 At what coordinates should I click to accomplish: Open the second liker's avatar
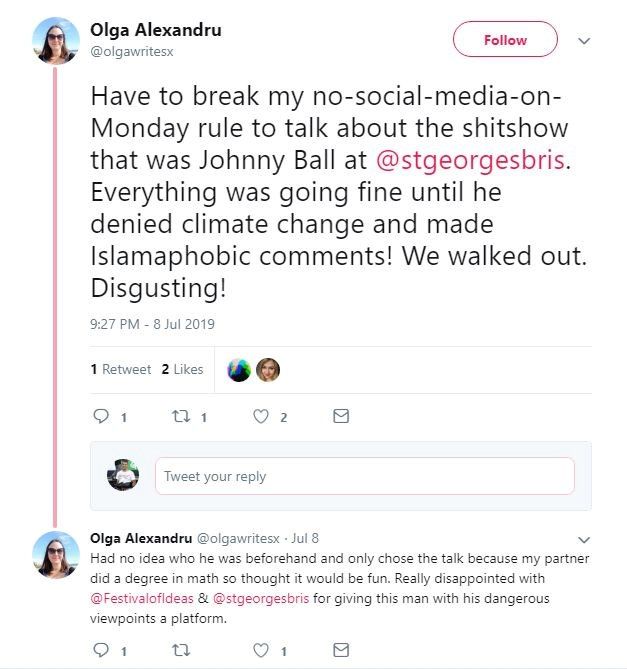(x=268, y=370)
